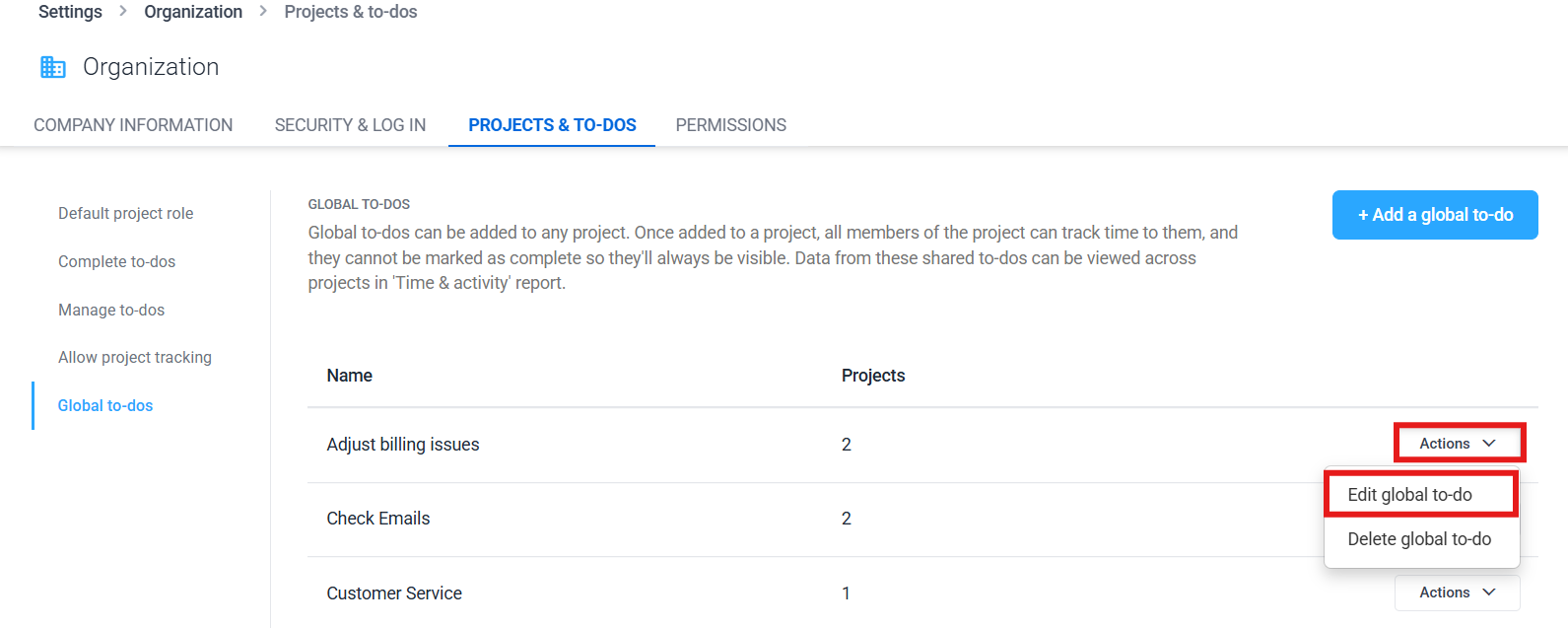Image resolution: width=1568 pixels, height=628 pixels.
Task: Choose Edit global to-do
Action: coord(1420,495)
